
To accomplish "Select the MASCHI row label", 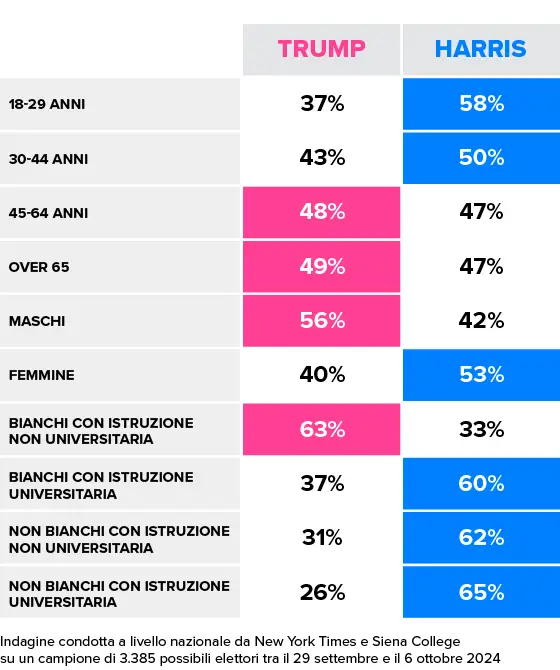I will point(37,321).
